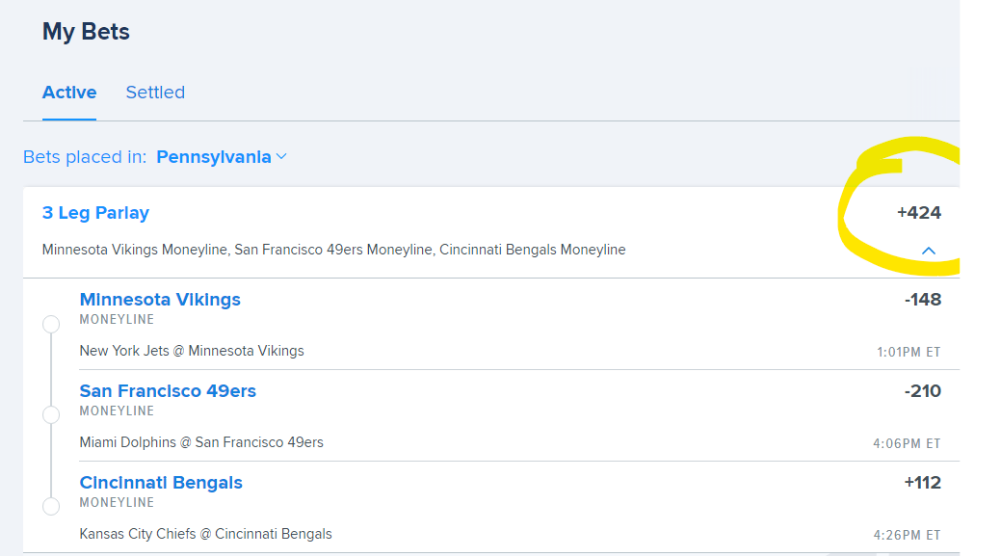The image size is (1000, 556).
Task: Click the +424 parlay odds
Action: click(x=919, y=213)
